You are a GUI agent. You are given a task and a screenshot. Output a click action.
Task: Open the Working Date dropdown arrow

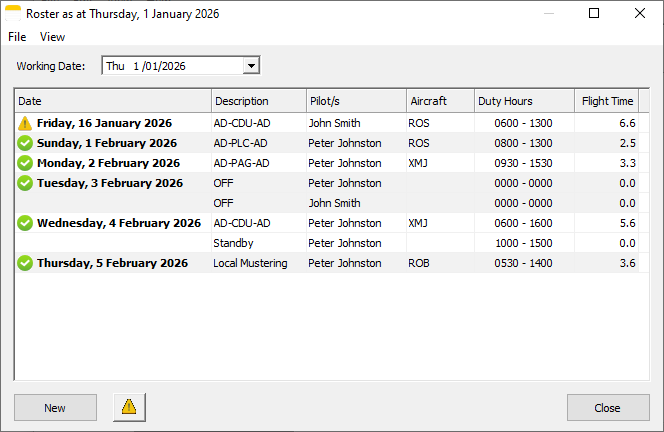pyautogui.click(x=251, y=66)
